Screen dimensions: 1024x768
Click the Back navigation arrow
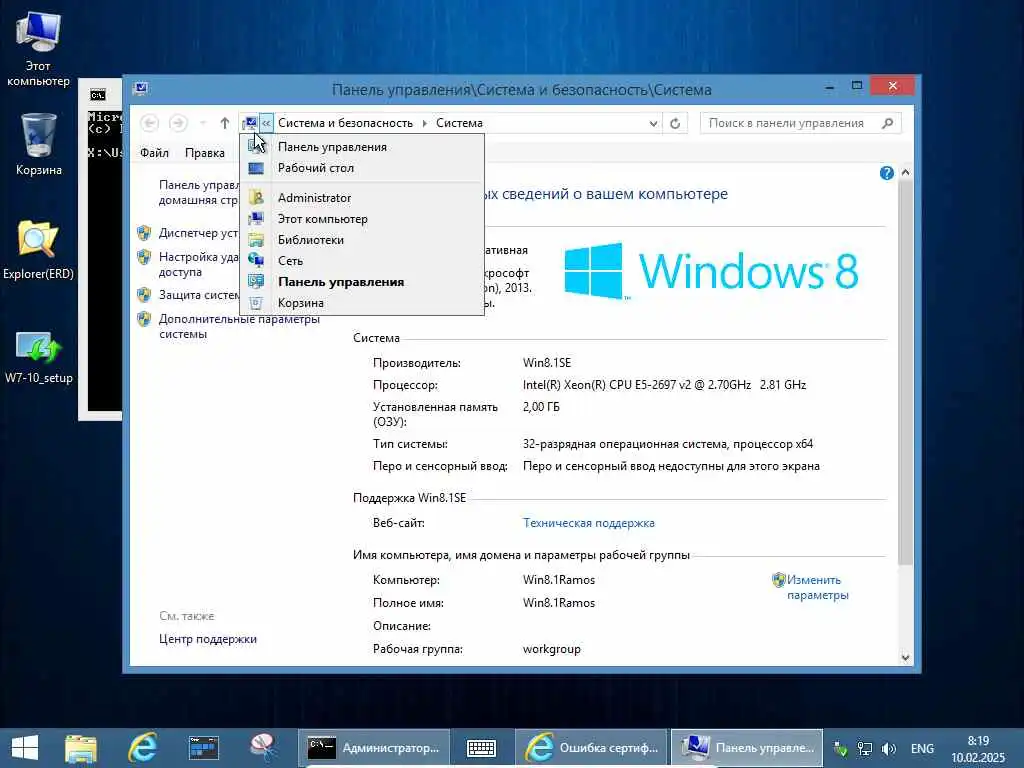(x=150, y=123)
